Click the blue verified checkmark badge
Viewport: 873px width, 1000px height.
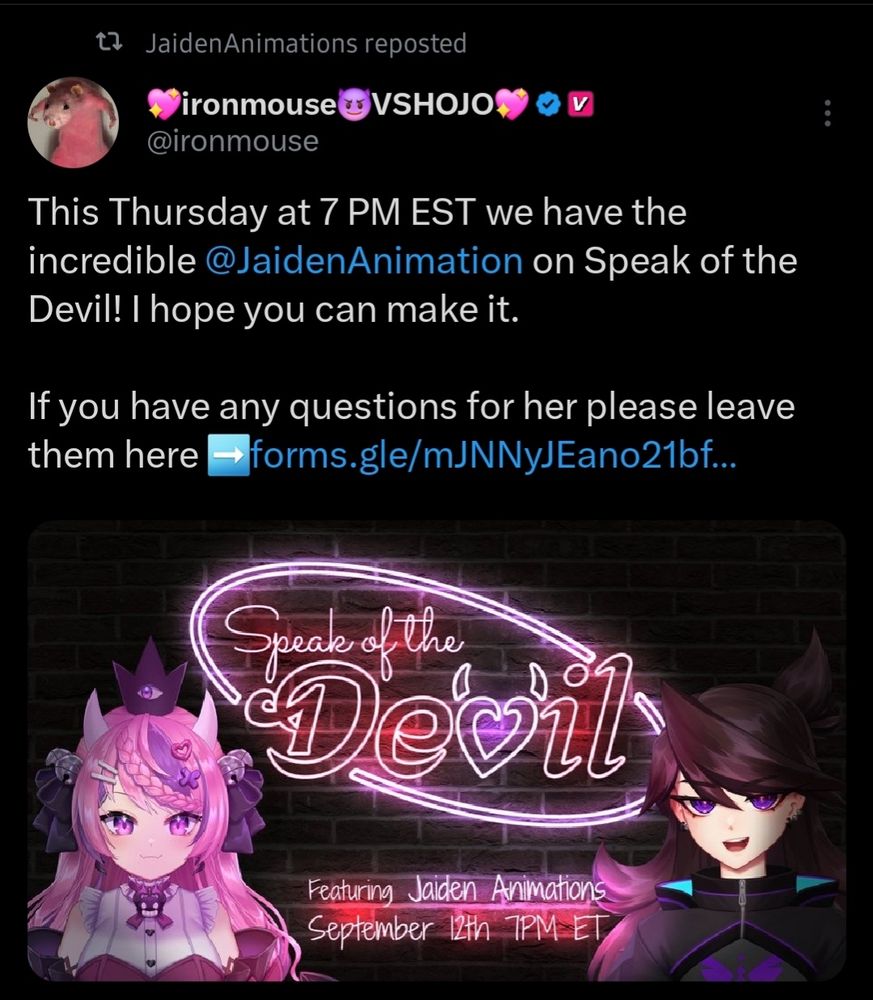[x=548, y=104]
